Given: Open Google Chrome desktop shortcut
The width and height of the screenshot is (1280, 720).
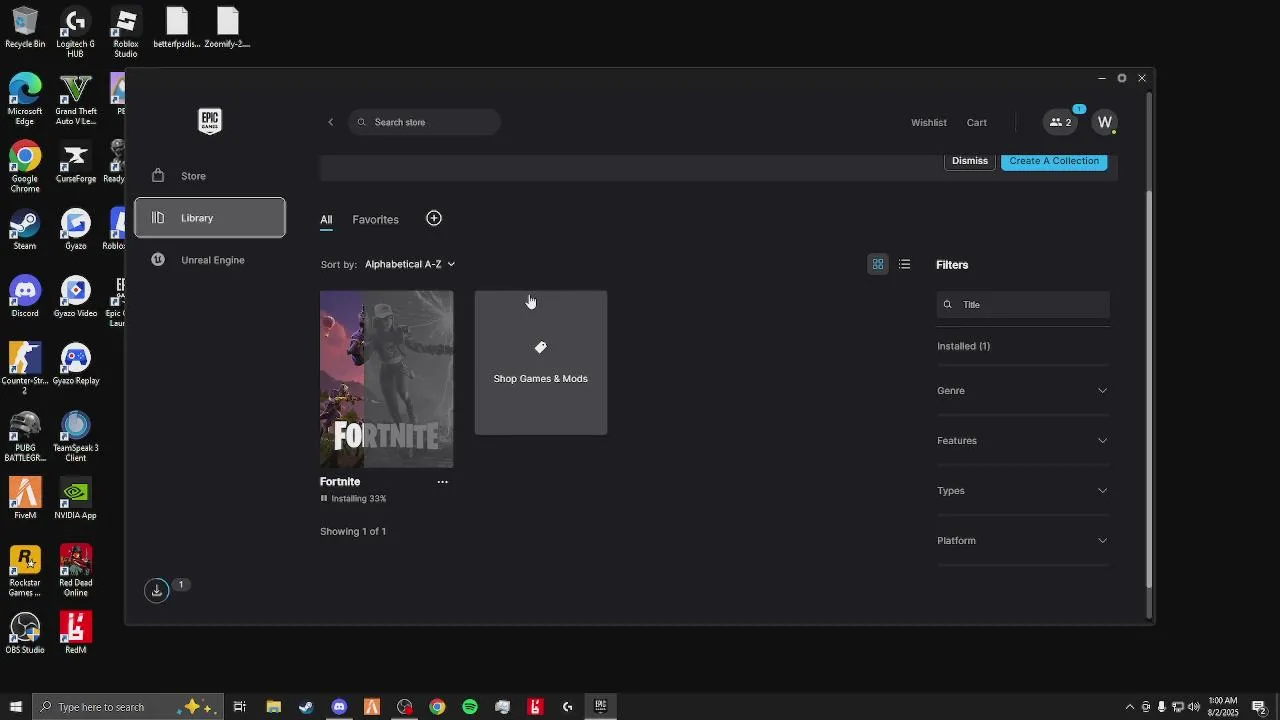Looking at the screenshot, I should [25, 166].
